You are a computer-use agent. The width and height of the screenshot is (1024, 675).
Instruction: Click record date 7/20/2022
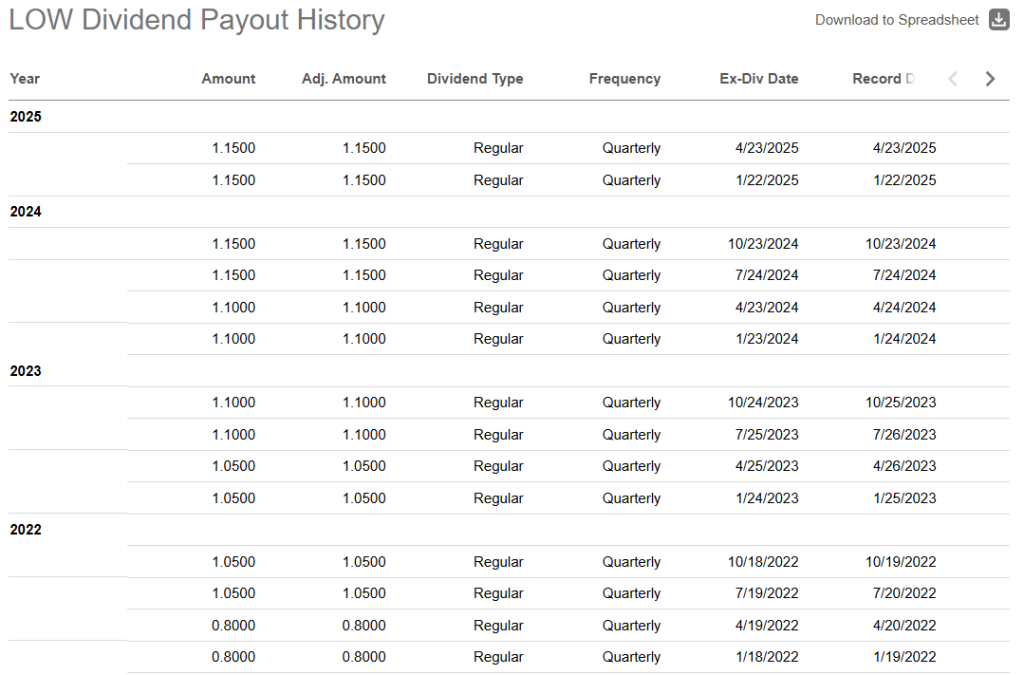904,593
